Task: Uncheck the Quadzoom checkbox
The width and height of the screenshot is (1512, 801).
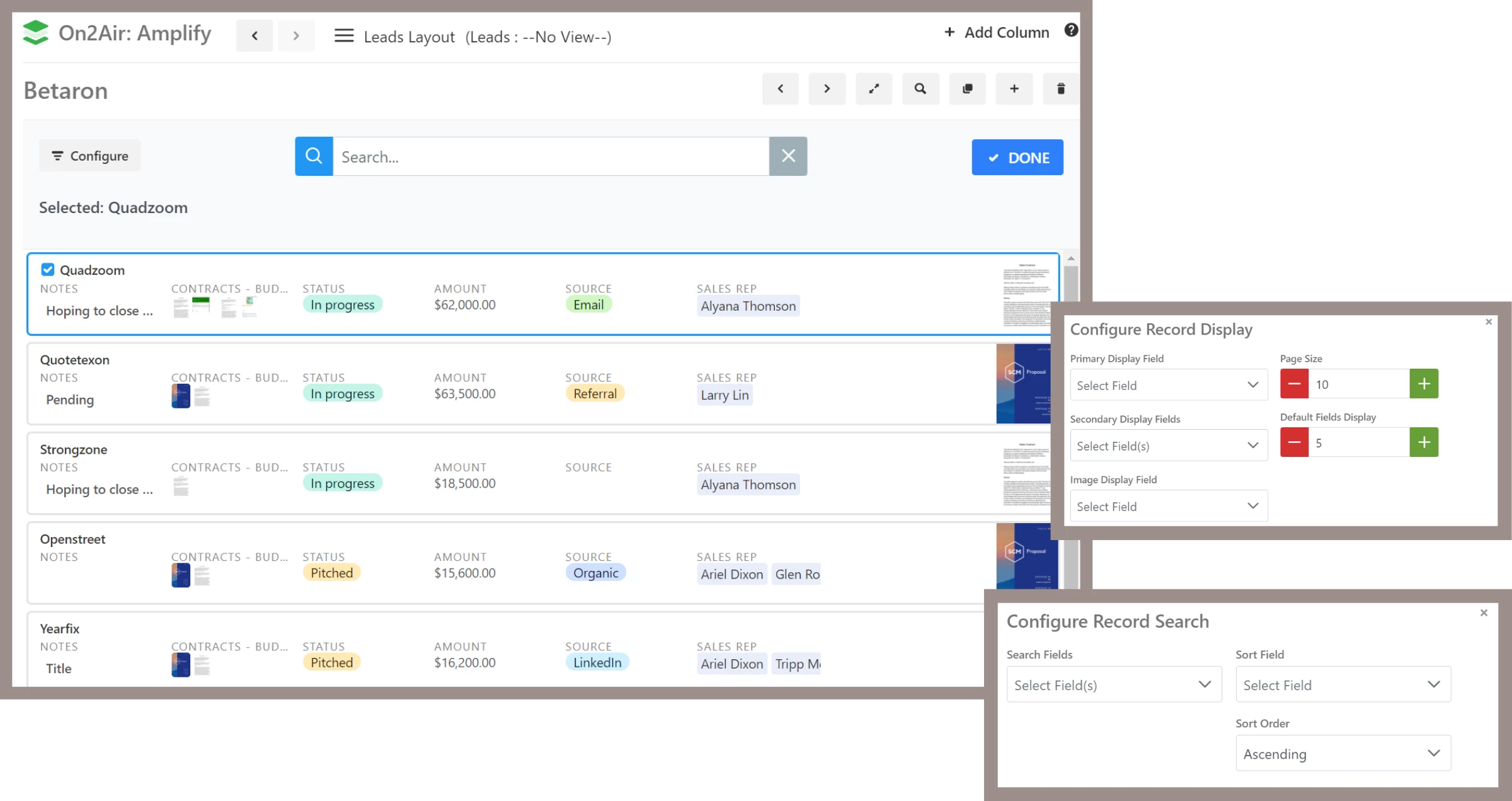Action: click(47, 270)
